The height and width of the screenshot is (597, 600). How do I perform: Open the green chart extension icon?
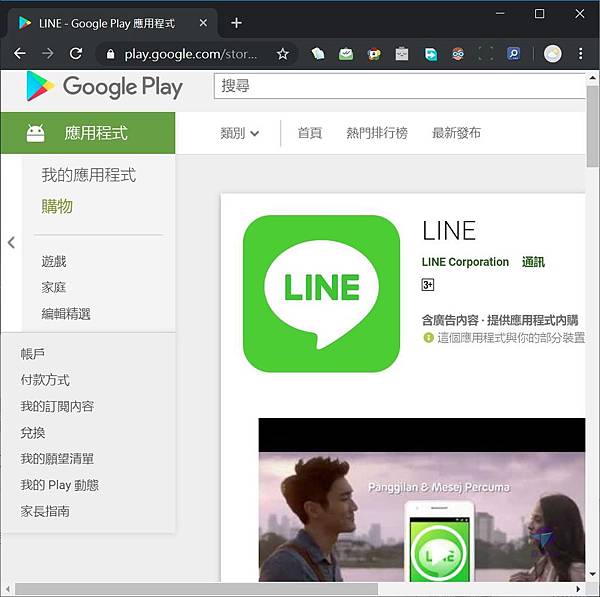(346, 54)
